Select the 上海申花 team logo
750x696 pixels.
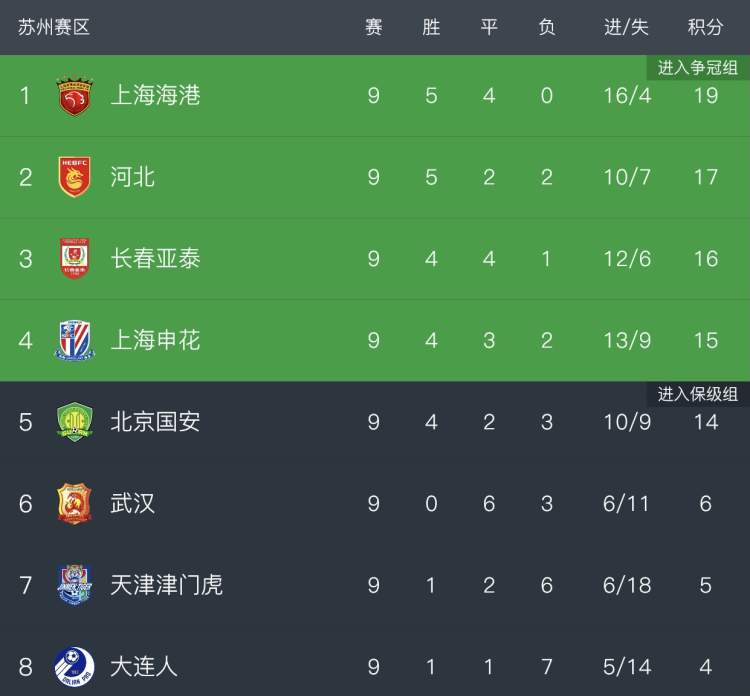[74, 340]
